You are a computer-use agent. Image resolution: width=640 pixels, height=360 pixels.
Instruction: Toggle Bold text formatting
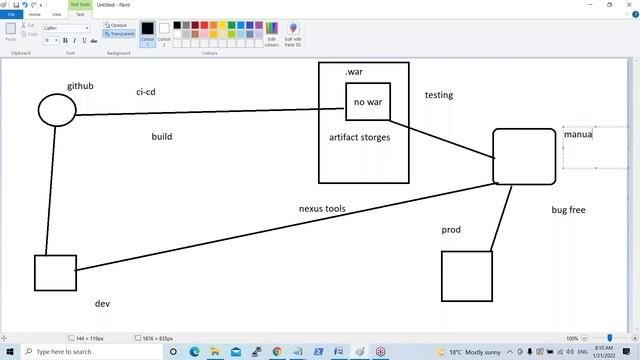pos(65,40)
